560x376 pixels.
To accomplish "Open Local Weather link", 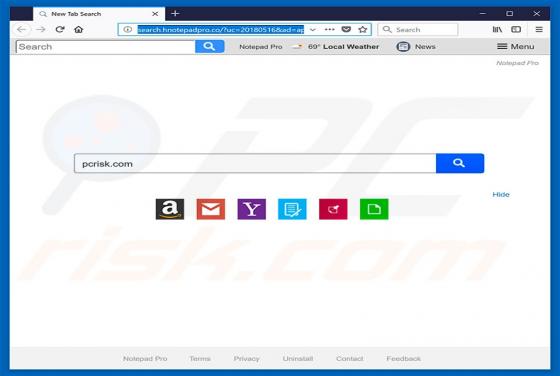I will pyautogui.click(x=351, y=47).
